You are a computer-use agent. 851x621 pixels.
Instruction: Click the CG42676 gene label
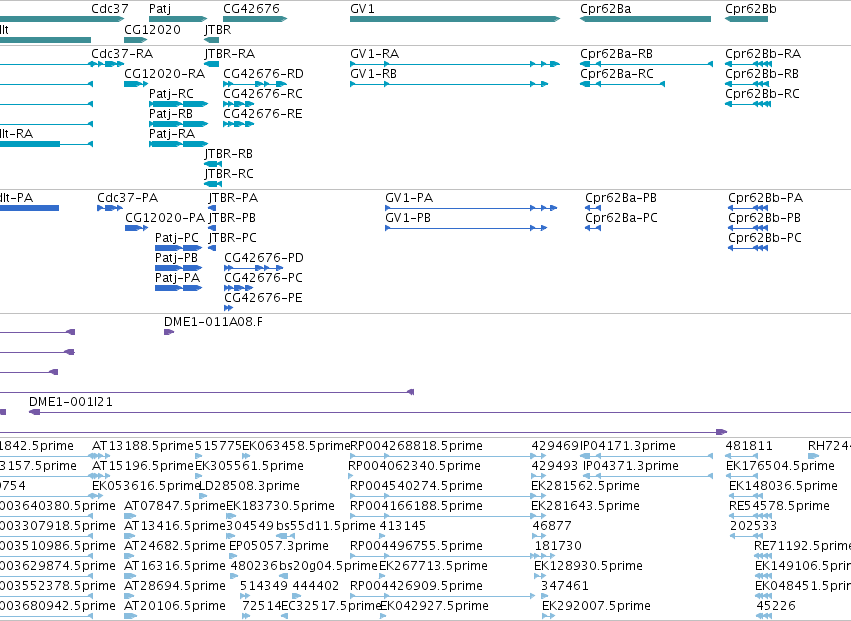tap(251, 9)
